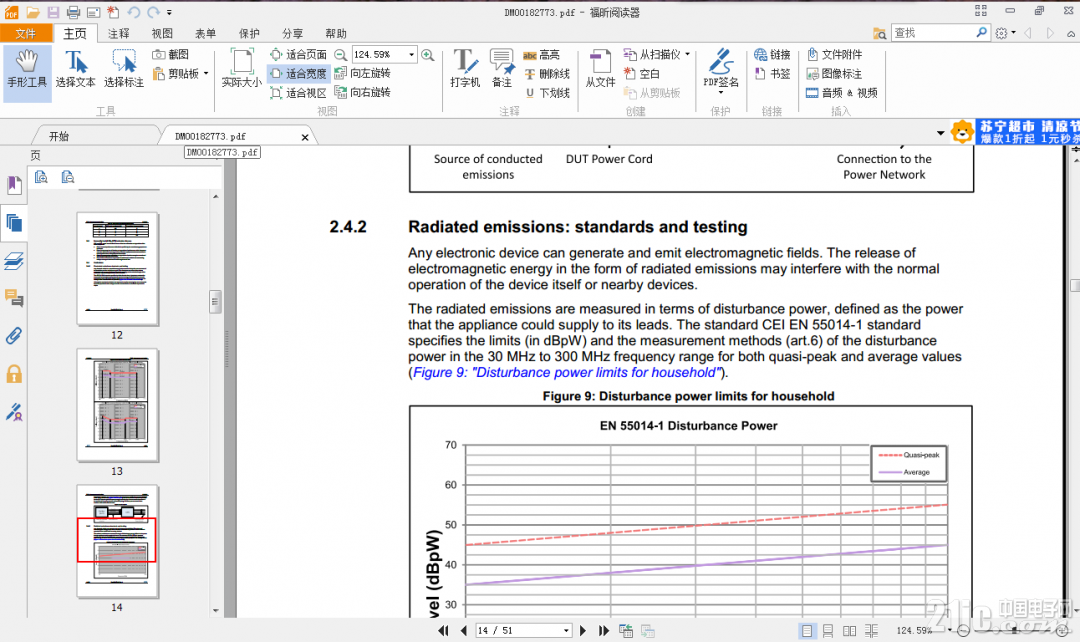Open the File (文件) menu
Screen dimensions: 1080x642
tap(26, 33)
